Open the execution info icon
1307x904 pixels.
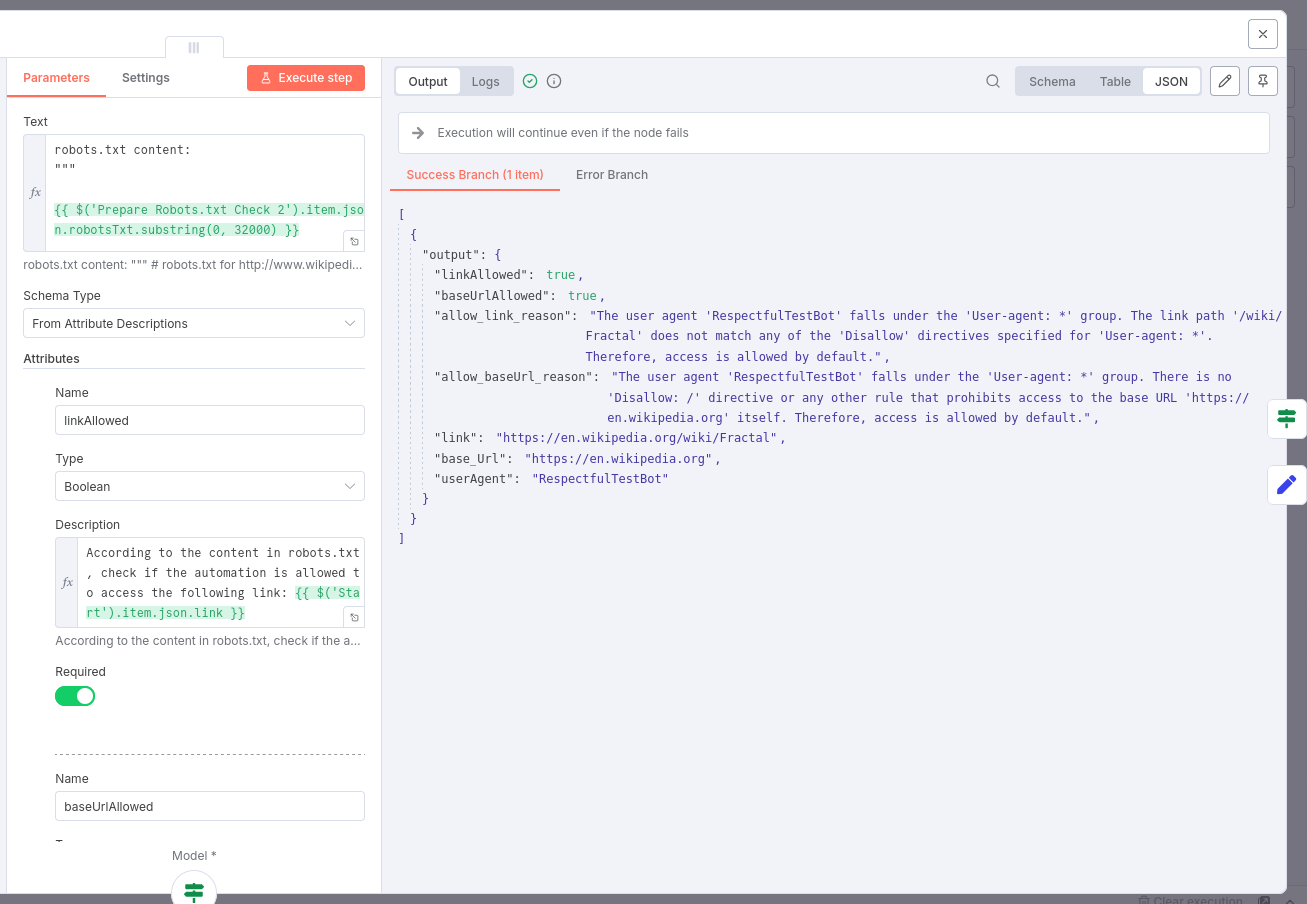tap(554, 81)
